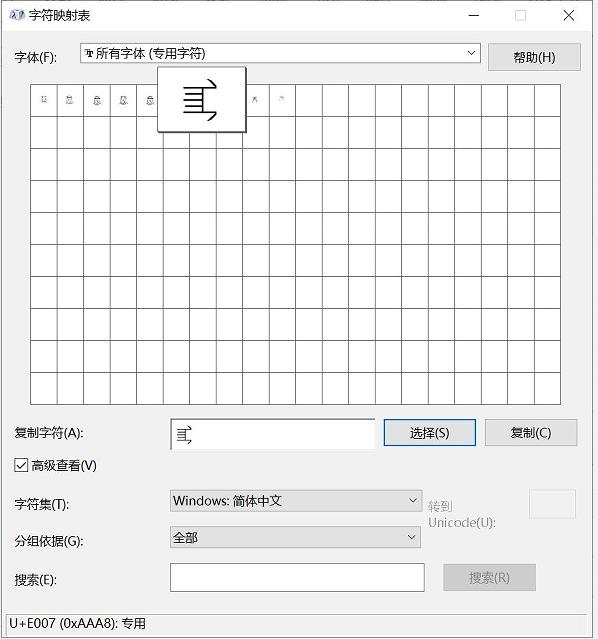Viewport: 598px width, 639px height.
Task: Minimize the 字符映射表 window
Action: 474,15
